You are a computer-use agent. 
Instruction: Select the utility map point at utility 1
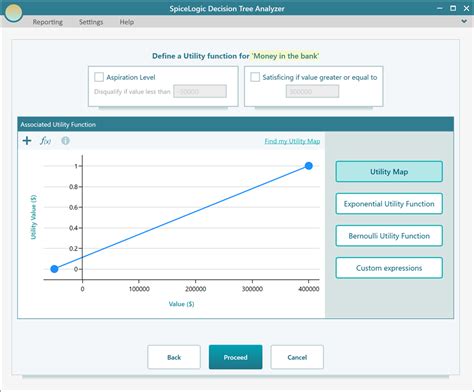pos(309,166)
